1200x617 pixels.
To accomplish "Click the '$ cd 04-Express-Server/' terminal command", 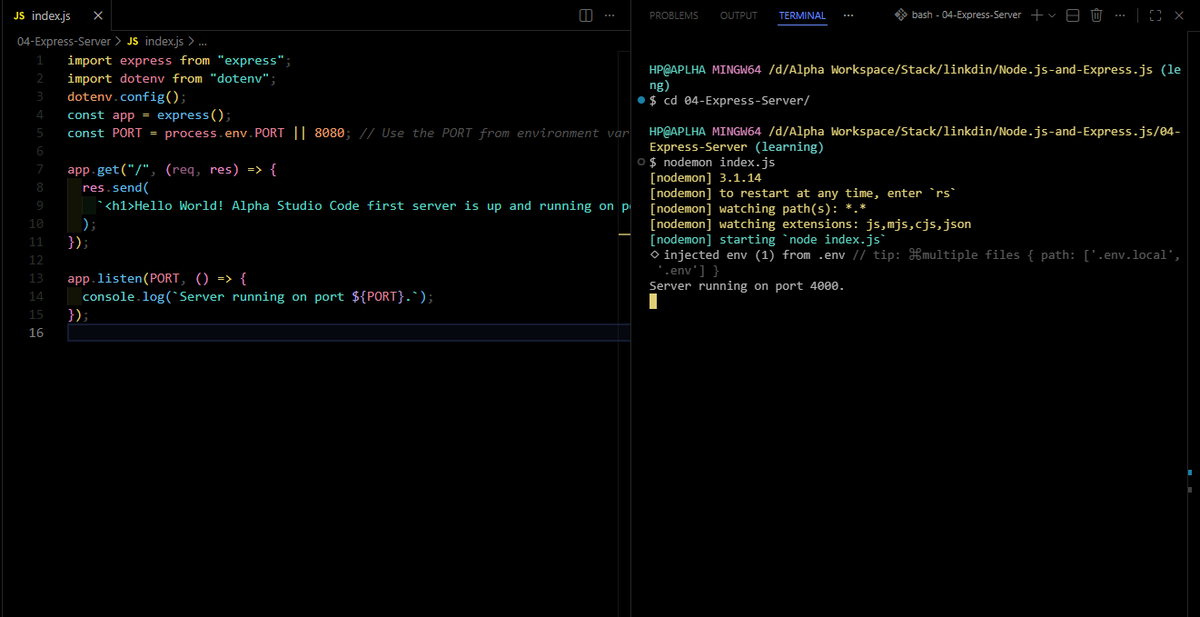I will click(730, 100).
